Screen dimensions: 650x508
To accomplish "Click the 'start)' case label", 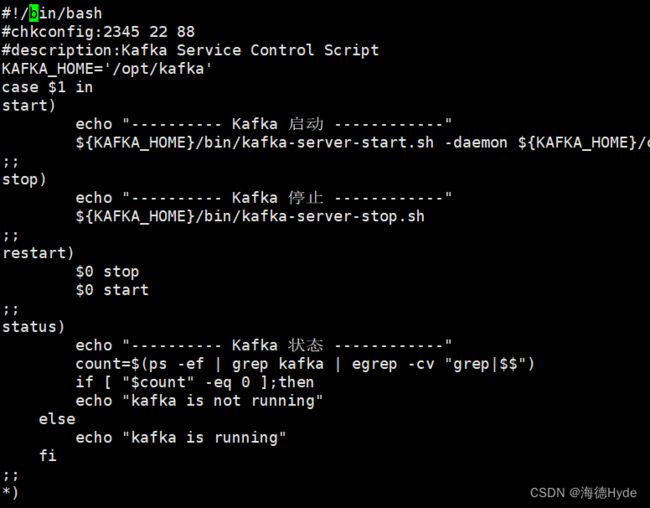I will click(29, 106).
